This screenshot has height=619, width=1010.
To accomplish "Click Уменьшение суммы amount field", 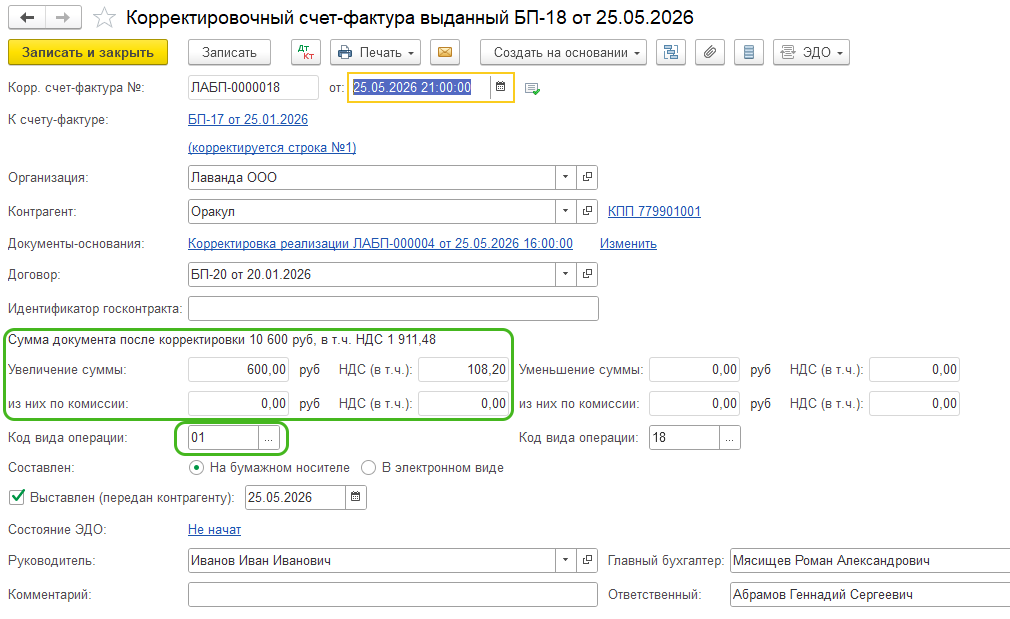I will pos(694,370).
